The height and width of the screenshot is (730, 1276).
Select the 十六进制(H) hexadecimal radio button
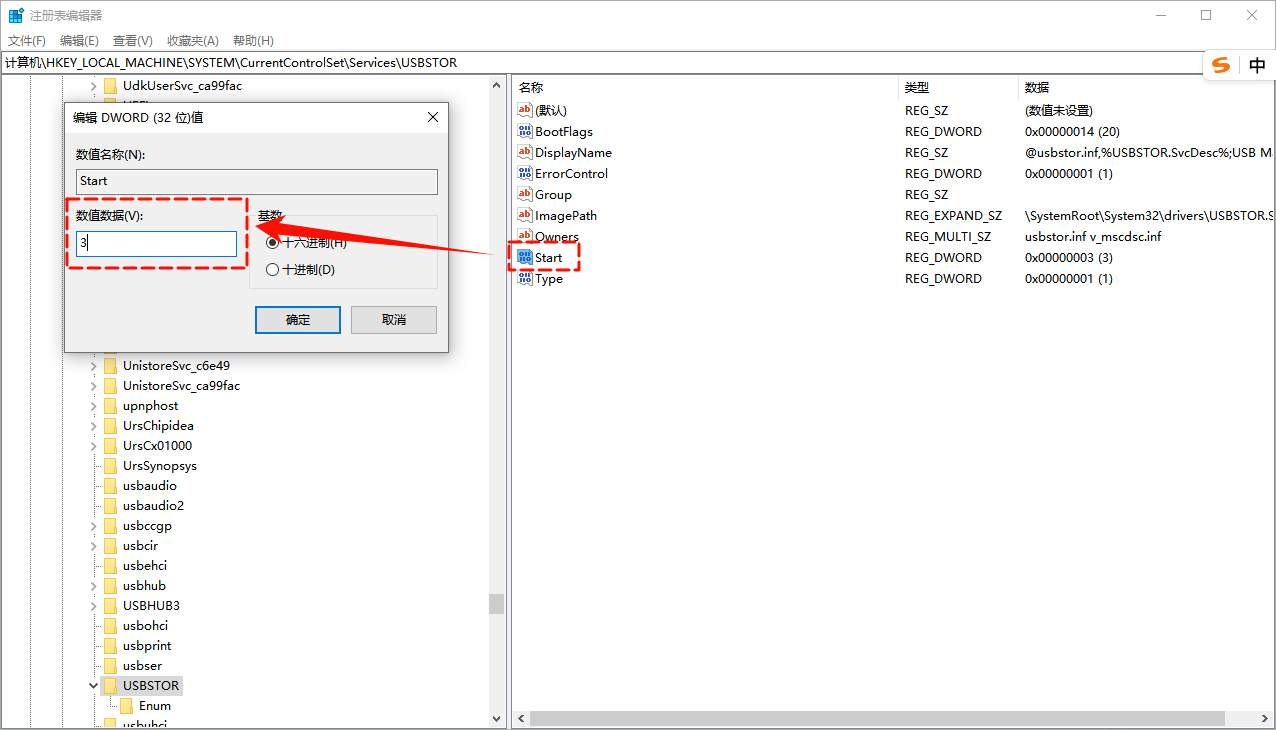click(273, 243)
